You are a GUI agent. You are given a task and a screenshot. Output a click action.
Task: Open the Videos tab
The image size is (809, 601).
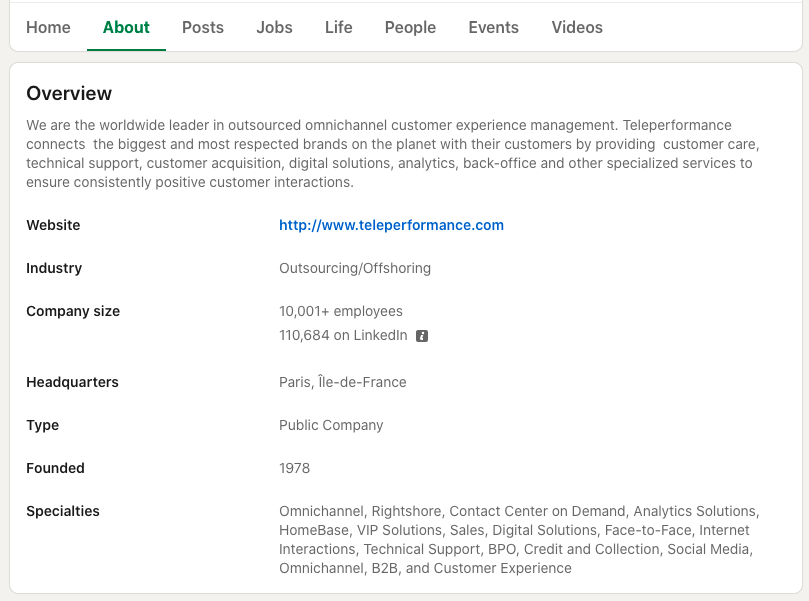pyautogui.click(x=577, y=27)
